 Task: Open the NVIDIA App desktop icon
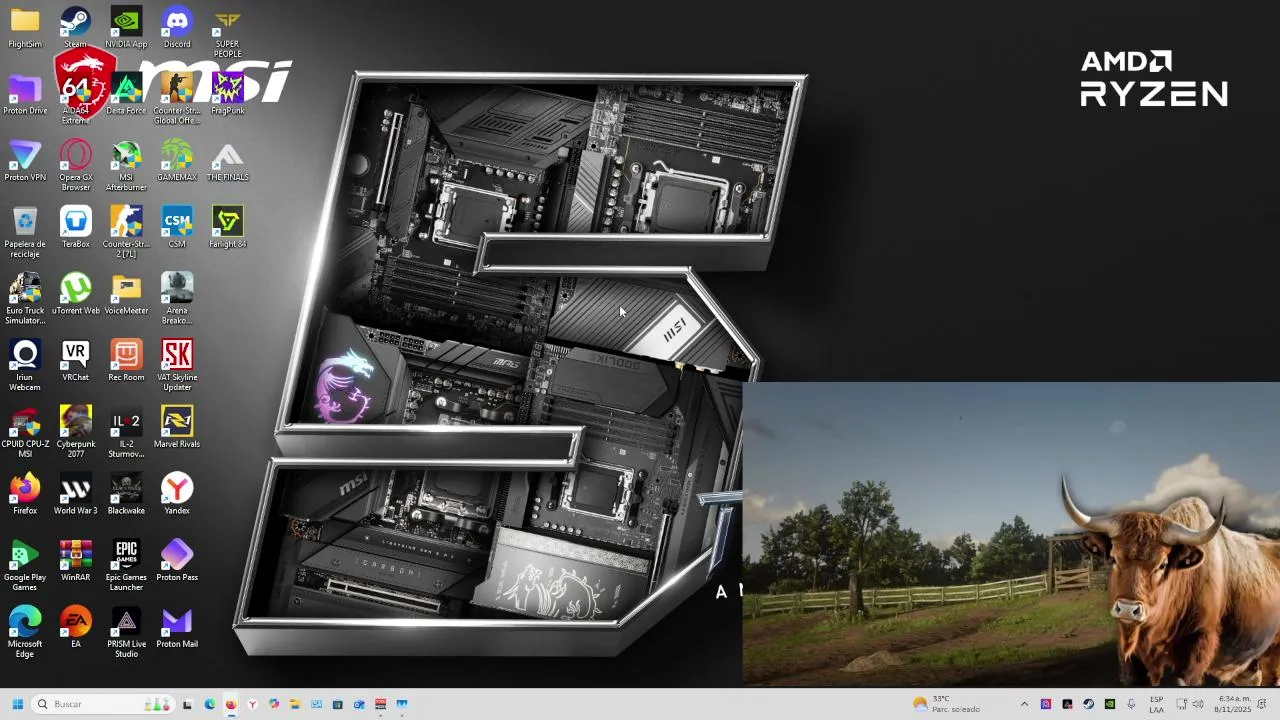tap(126, 28)
